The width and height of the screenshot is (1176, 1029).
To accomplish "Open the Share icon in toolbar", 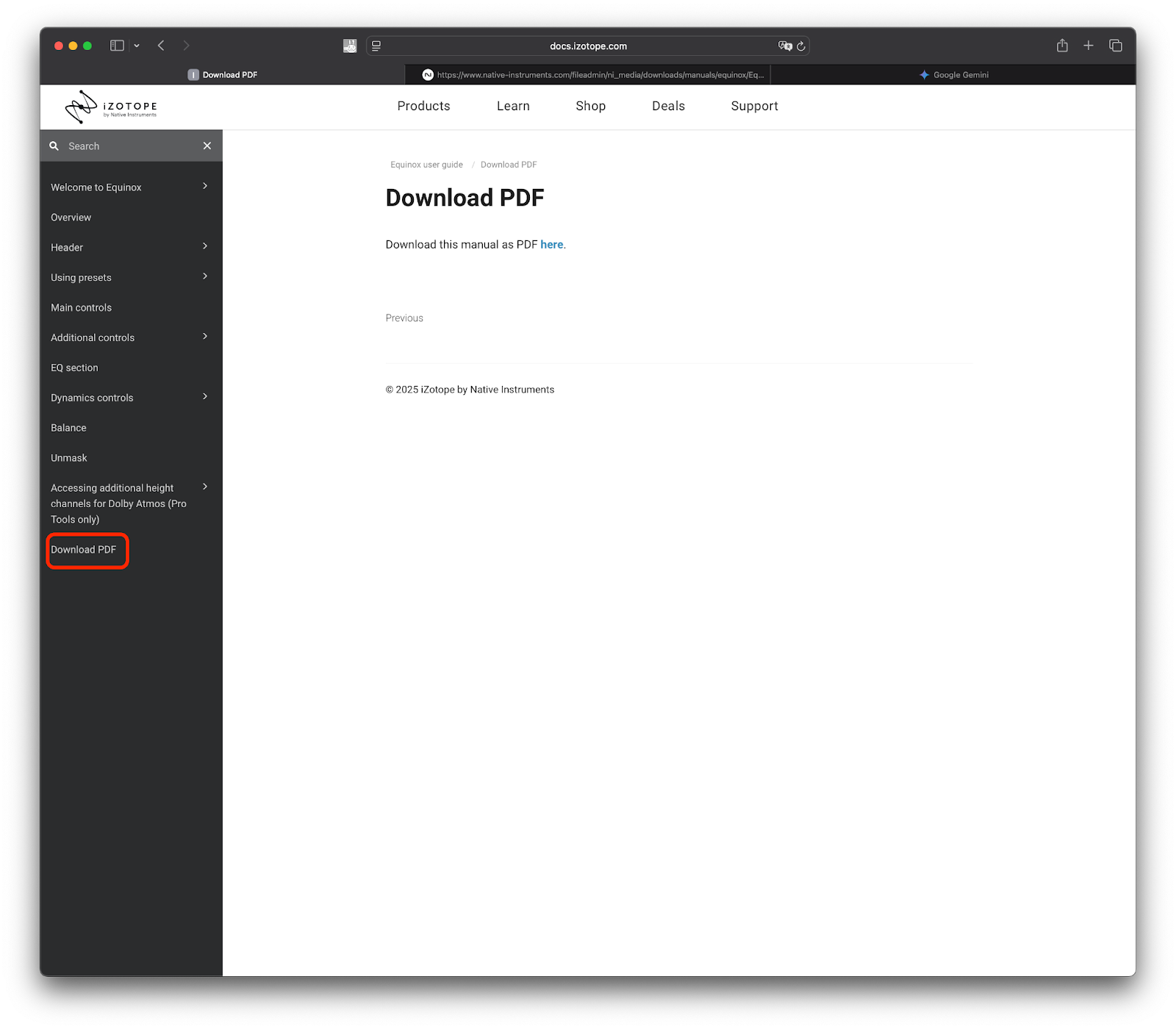I will (x=1062, y=46).
